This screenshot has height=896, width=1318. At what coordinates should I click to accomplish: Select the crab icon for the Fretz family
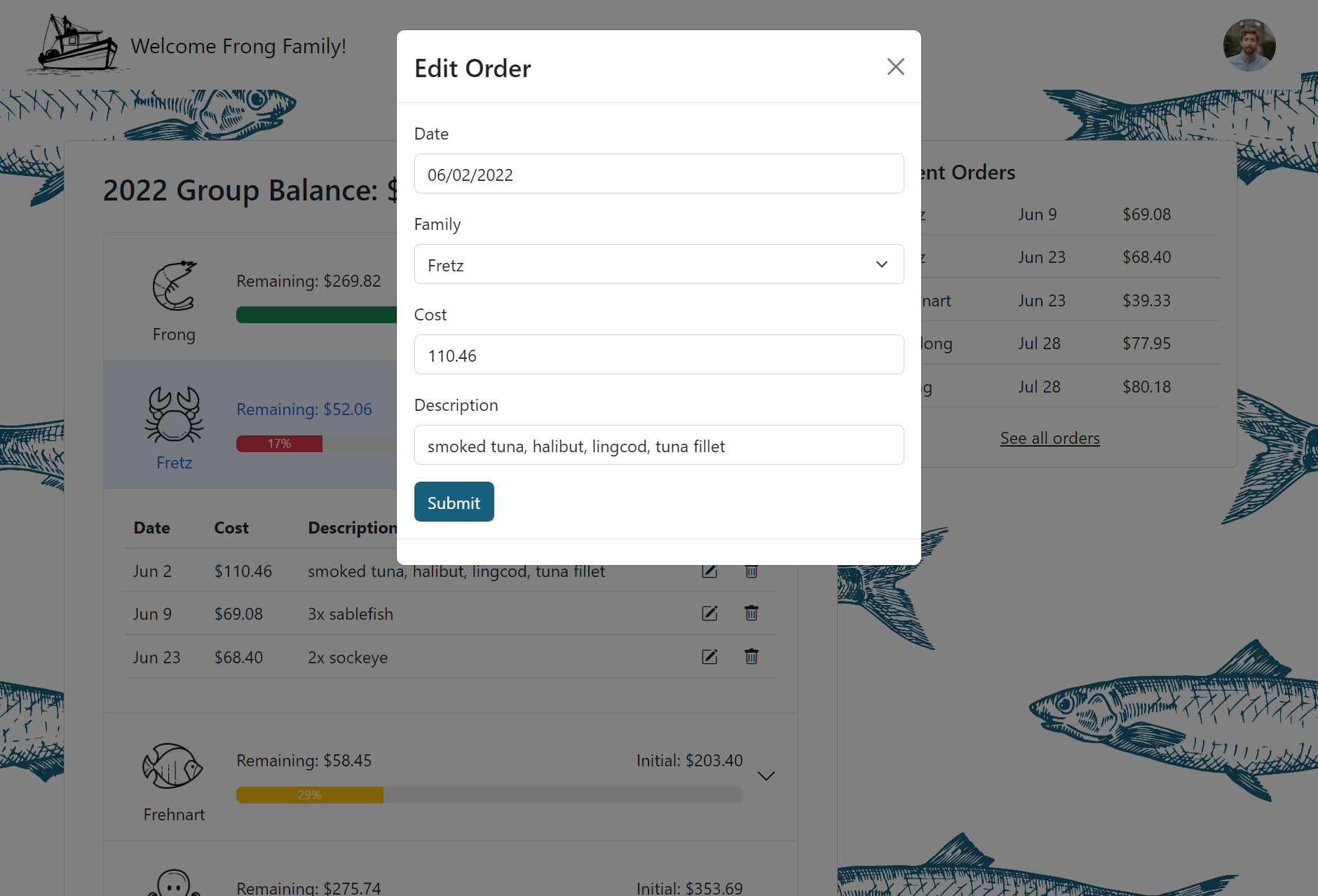tap(174, 415)
